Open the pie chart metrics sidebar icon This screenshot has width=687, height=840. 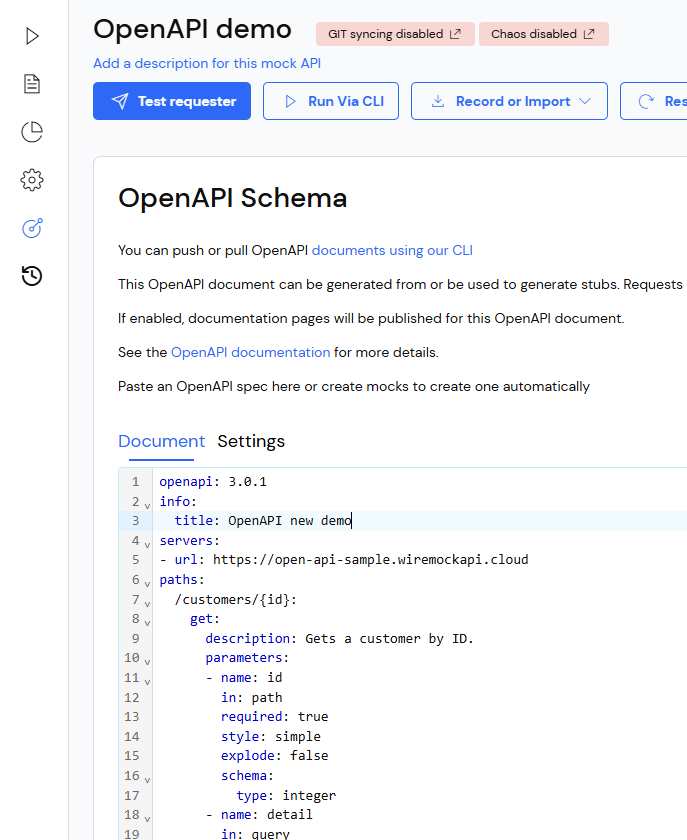31,132
